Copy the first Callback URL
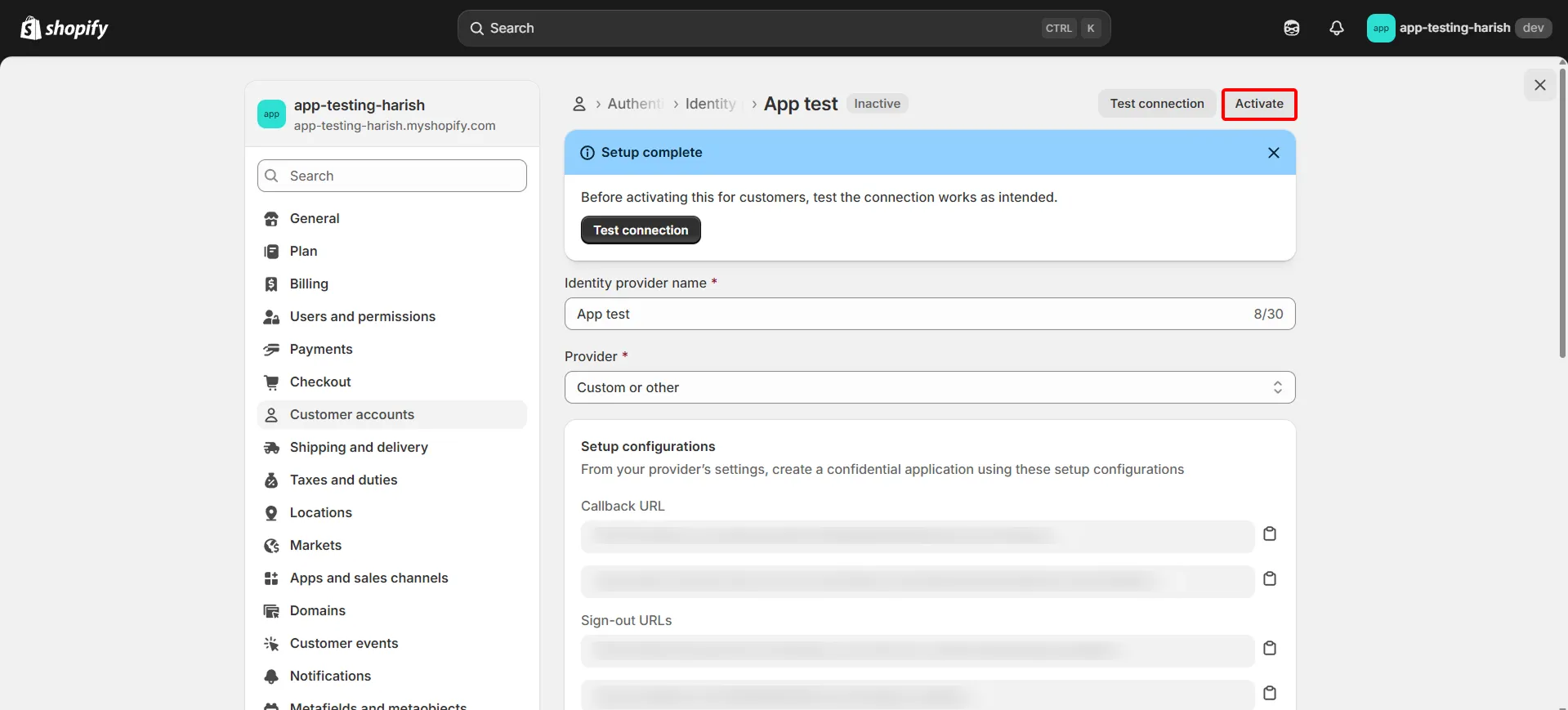 click(1270, 534)
